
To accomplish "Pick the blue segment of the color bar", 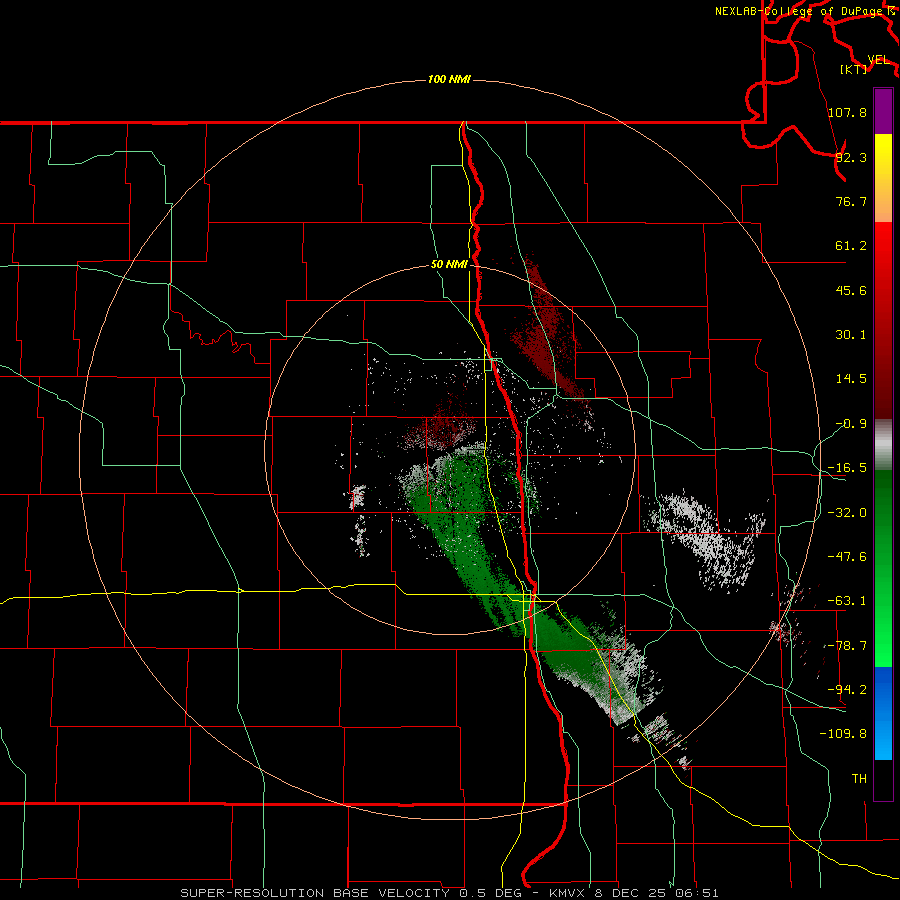I will point(883,713).
